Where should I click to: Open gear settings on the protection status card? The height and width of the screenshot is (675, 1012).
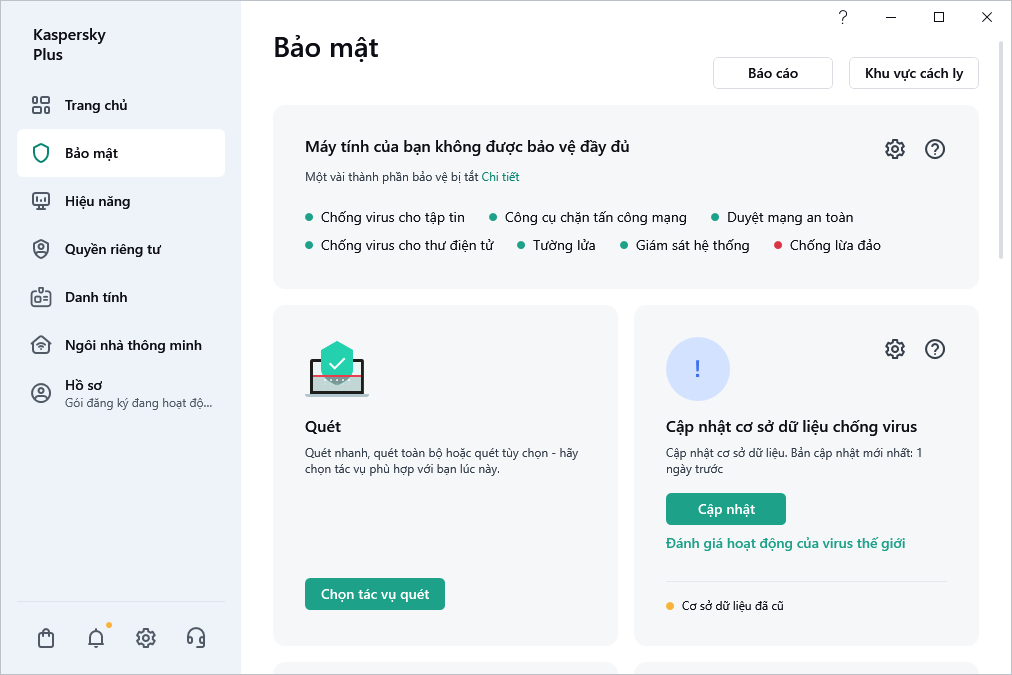click(x=894, y=148)
